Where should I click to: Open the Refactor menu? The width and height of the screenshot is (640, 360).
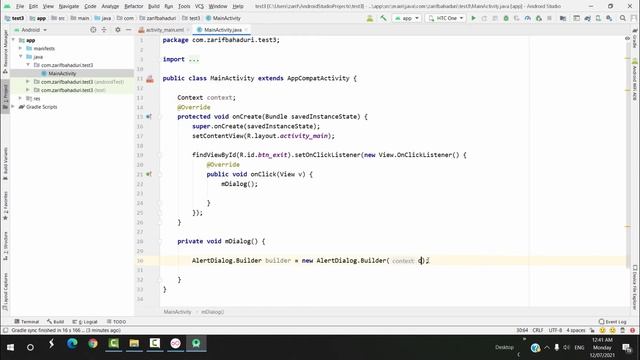133,6
